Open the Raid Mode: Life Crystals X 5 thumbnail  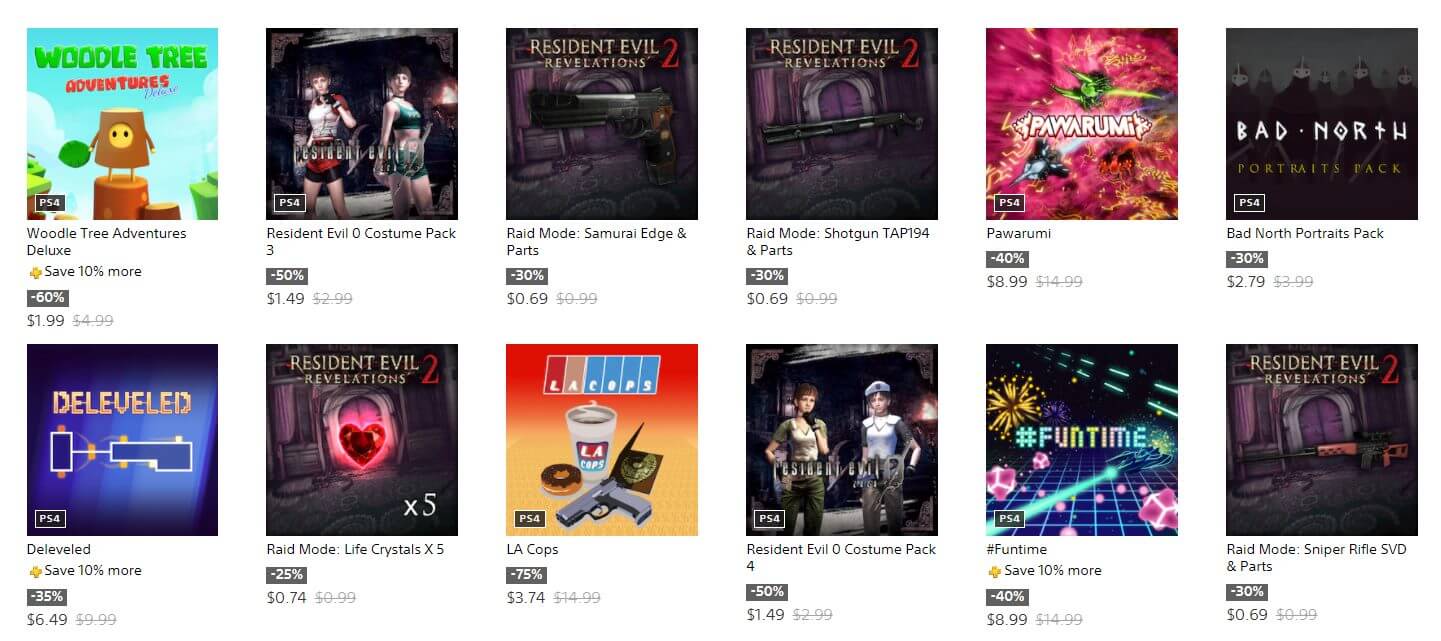(362, 440)
